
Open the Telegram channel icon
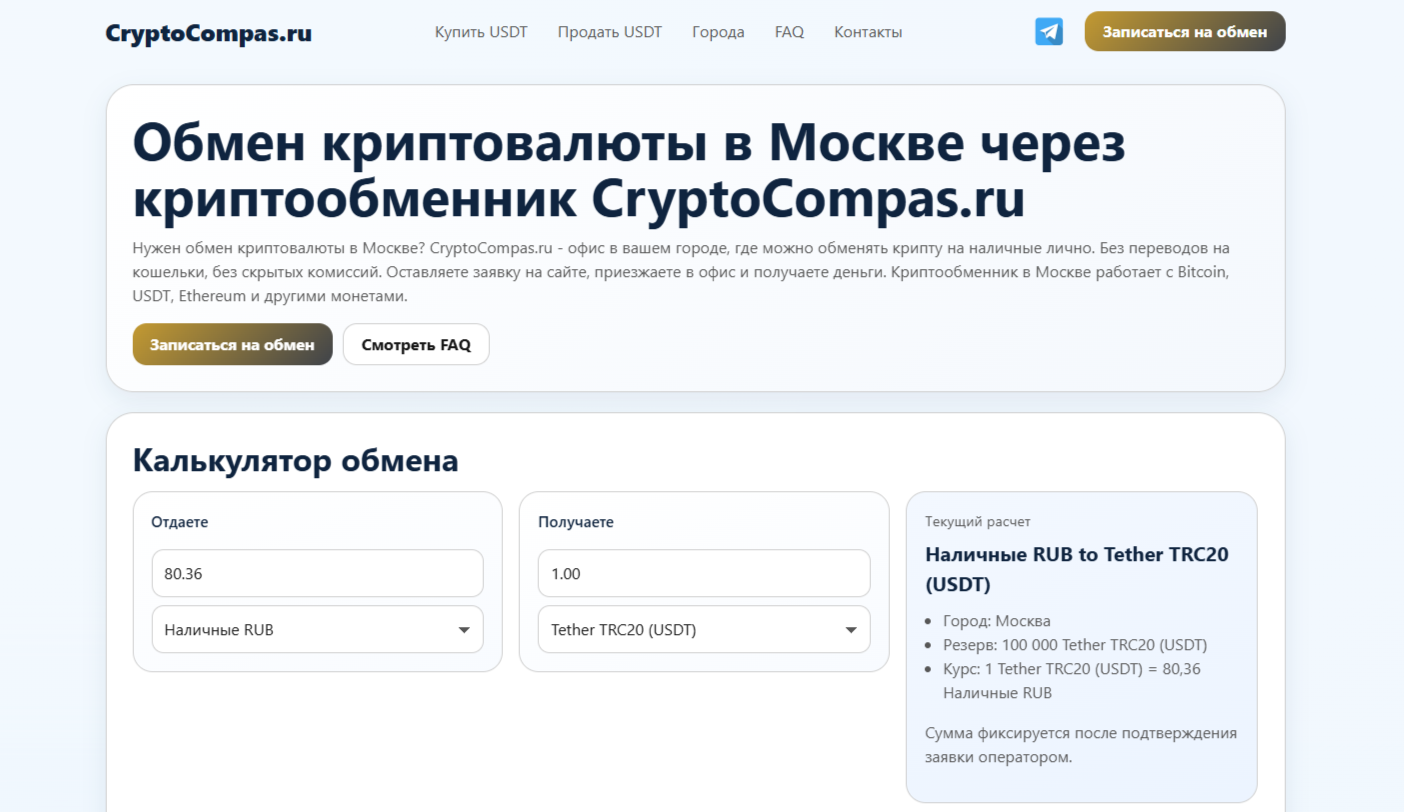1048,32
